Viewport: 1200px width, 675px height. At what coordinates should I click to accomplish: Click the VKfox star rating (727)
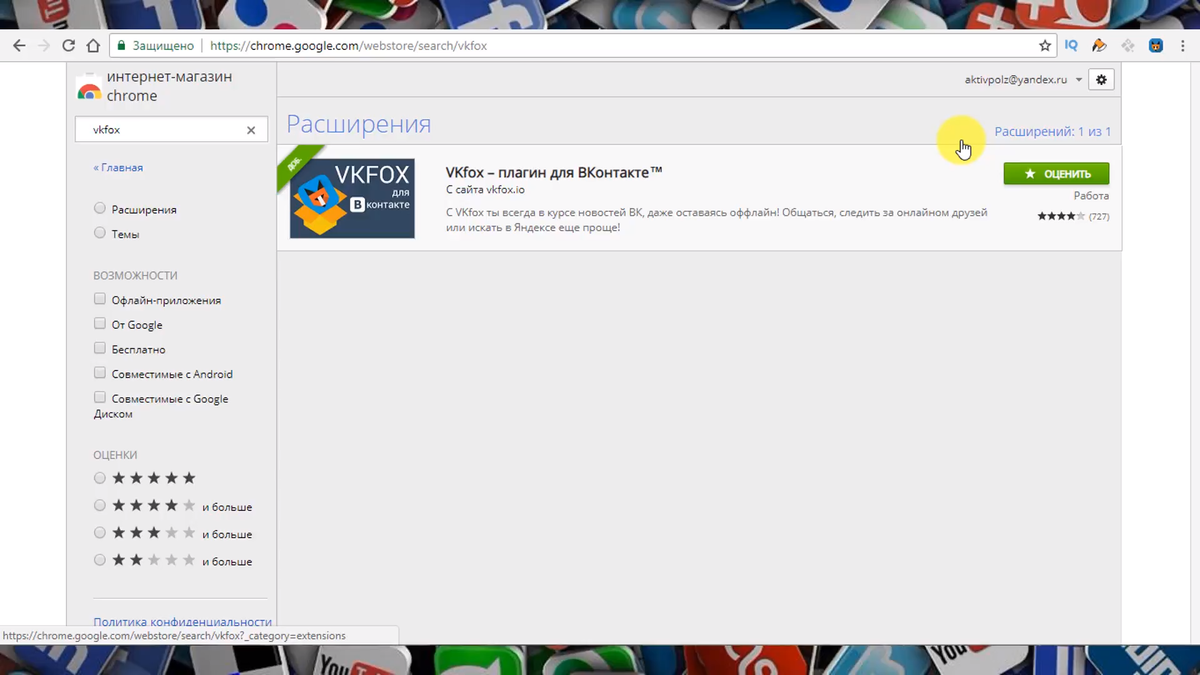[1073, 216]
